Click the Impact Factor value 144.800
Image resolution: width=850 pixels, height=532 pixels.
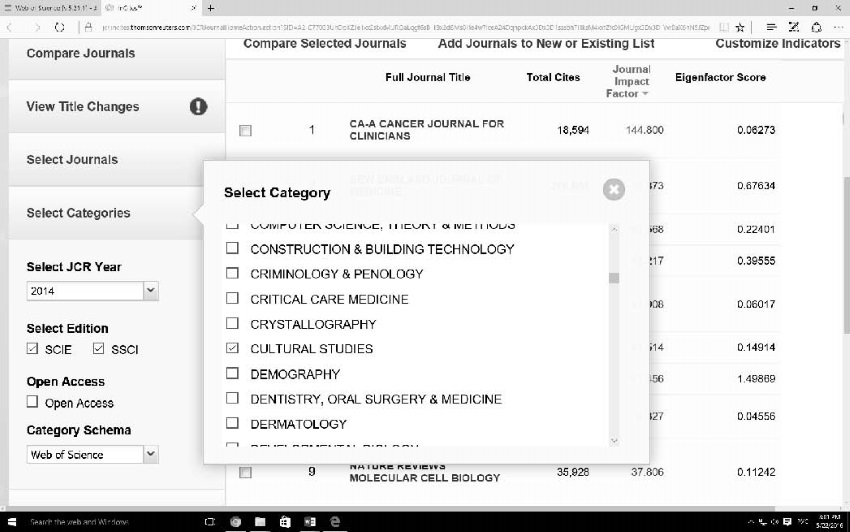[x=645, y=130]
